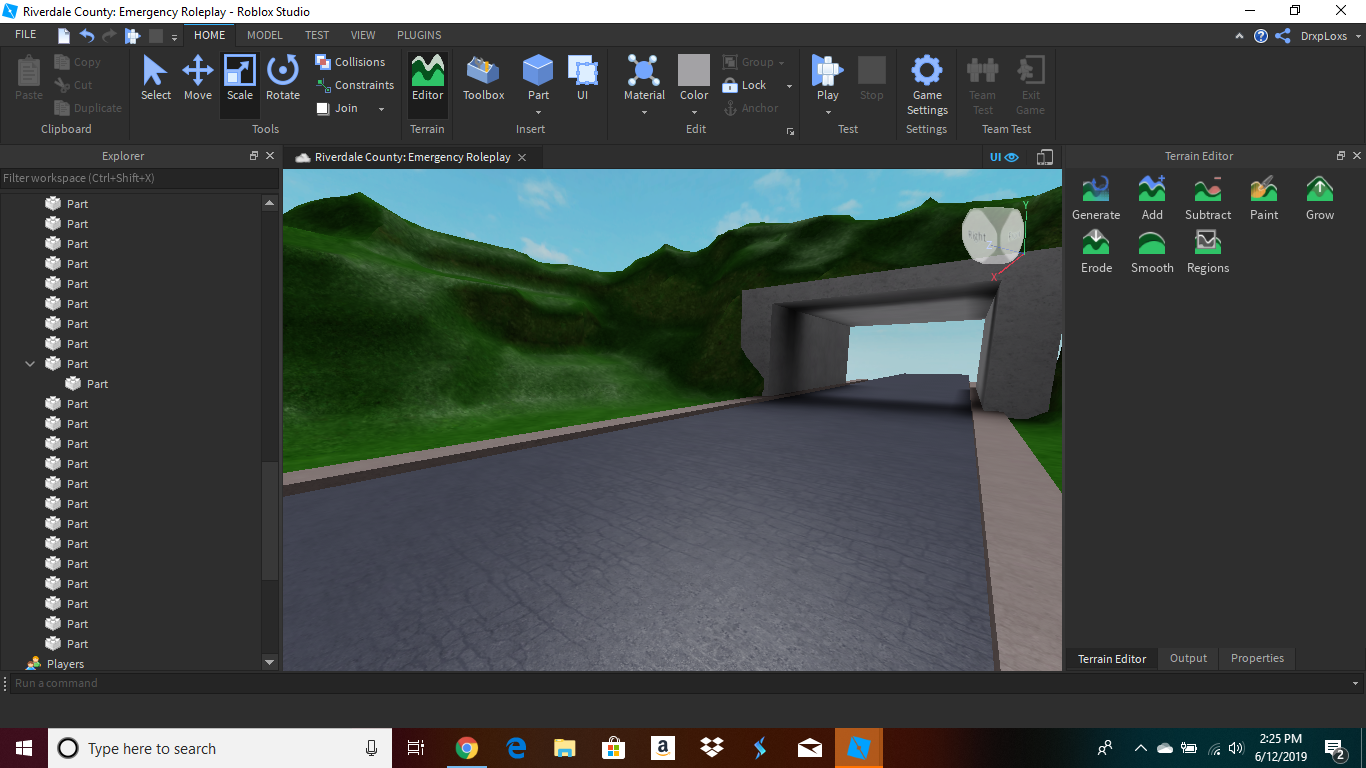Click the Filter workspace search field
Image resolution: width=1366 pixels, height=768 pixels.
(139, 178)
